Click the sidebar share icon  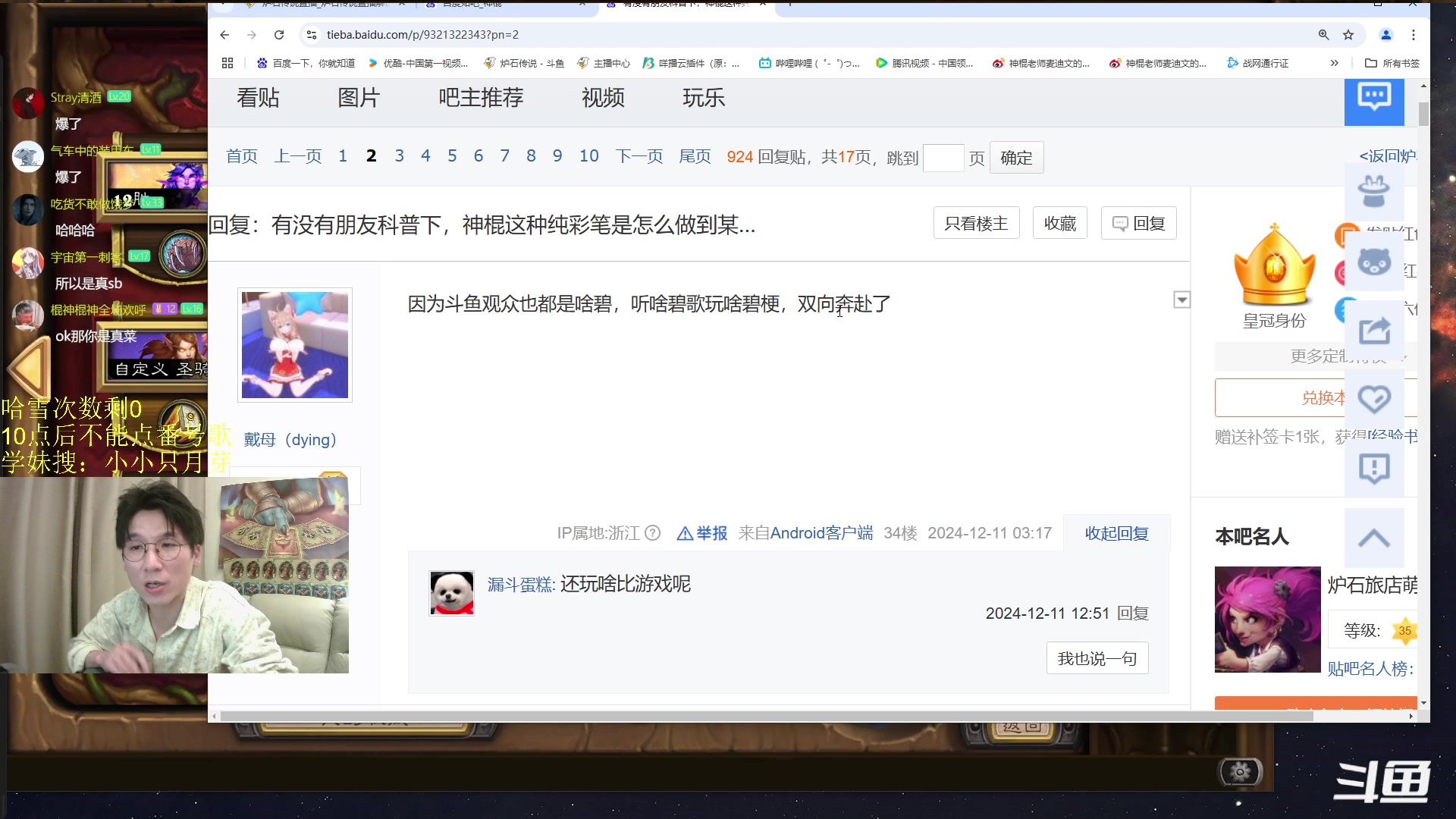coord(1374,331)
